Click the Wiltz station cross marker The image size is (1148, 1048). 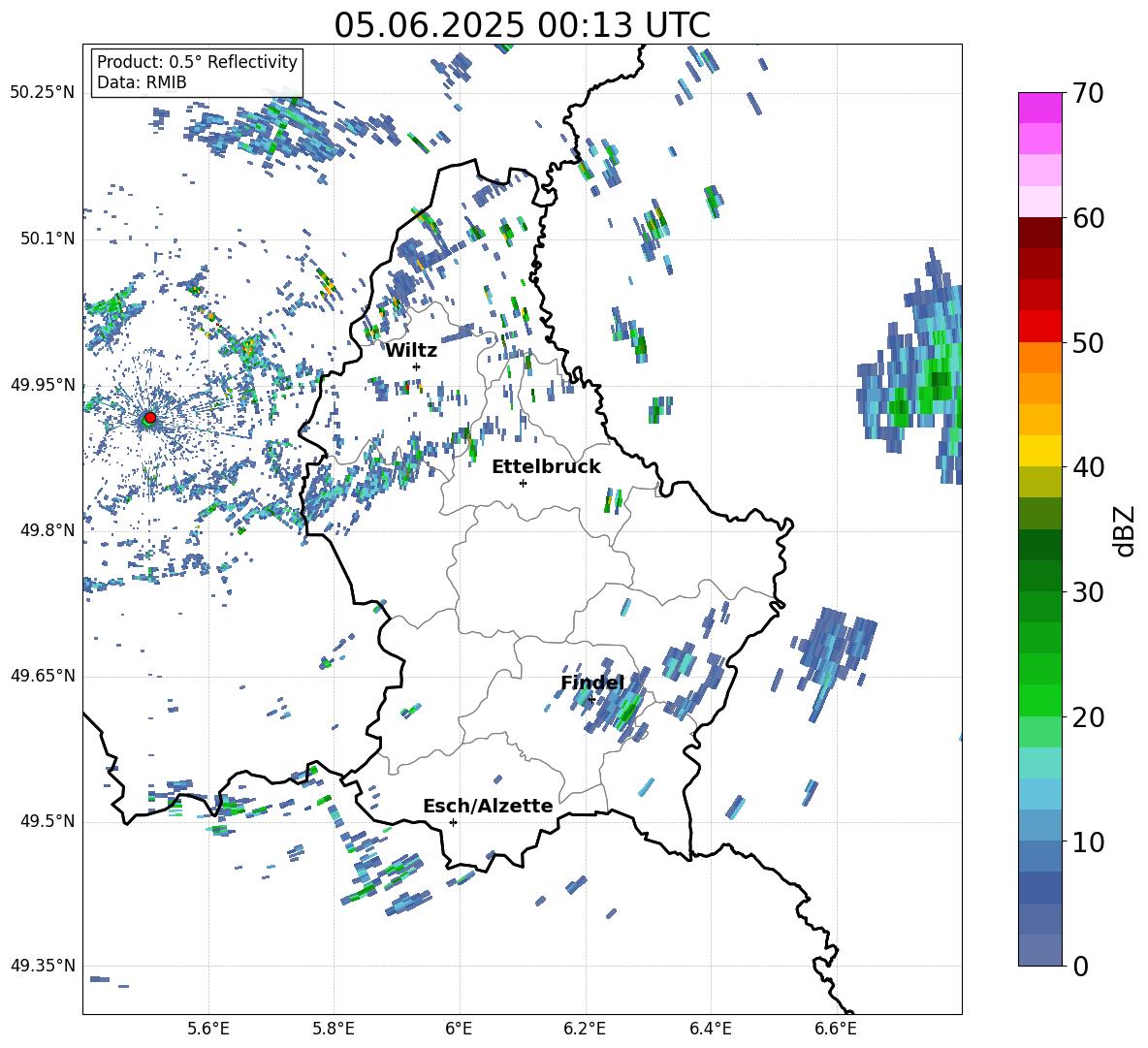pyautogui.click(x=417, y=366)
